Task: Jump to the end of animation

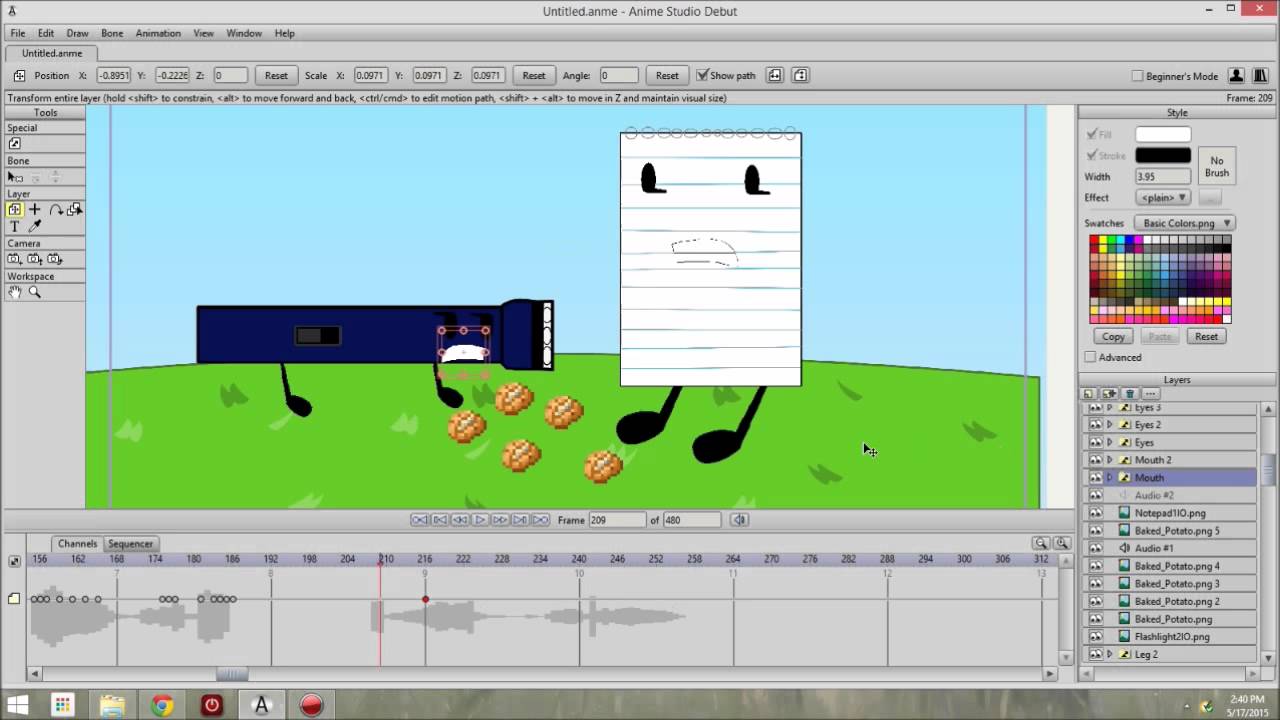Action: [540, 520]
